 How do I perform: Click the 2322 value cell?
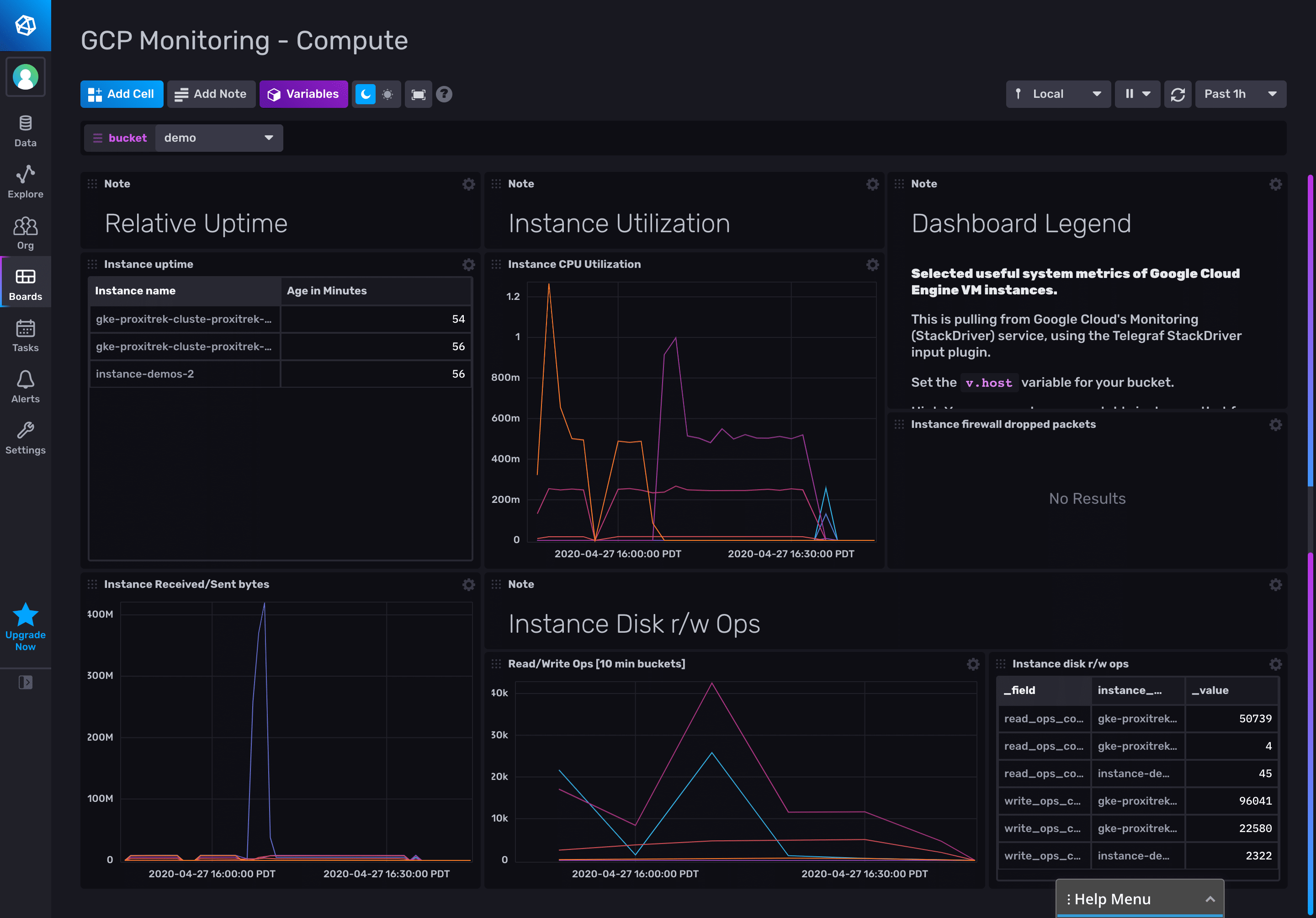click(x=1232, y=856)
